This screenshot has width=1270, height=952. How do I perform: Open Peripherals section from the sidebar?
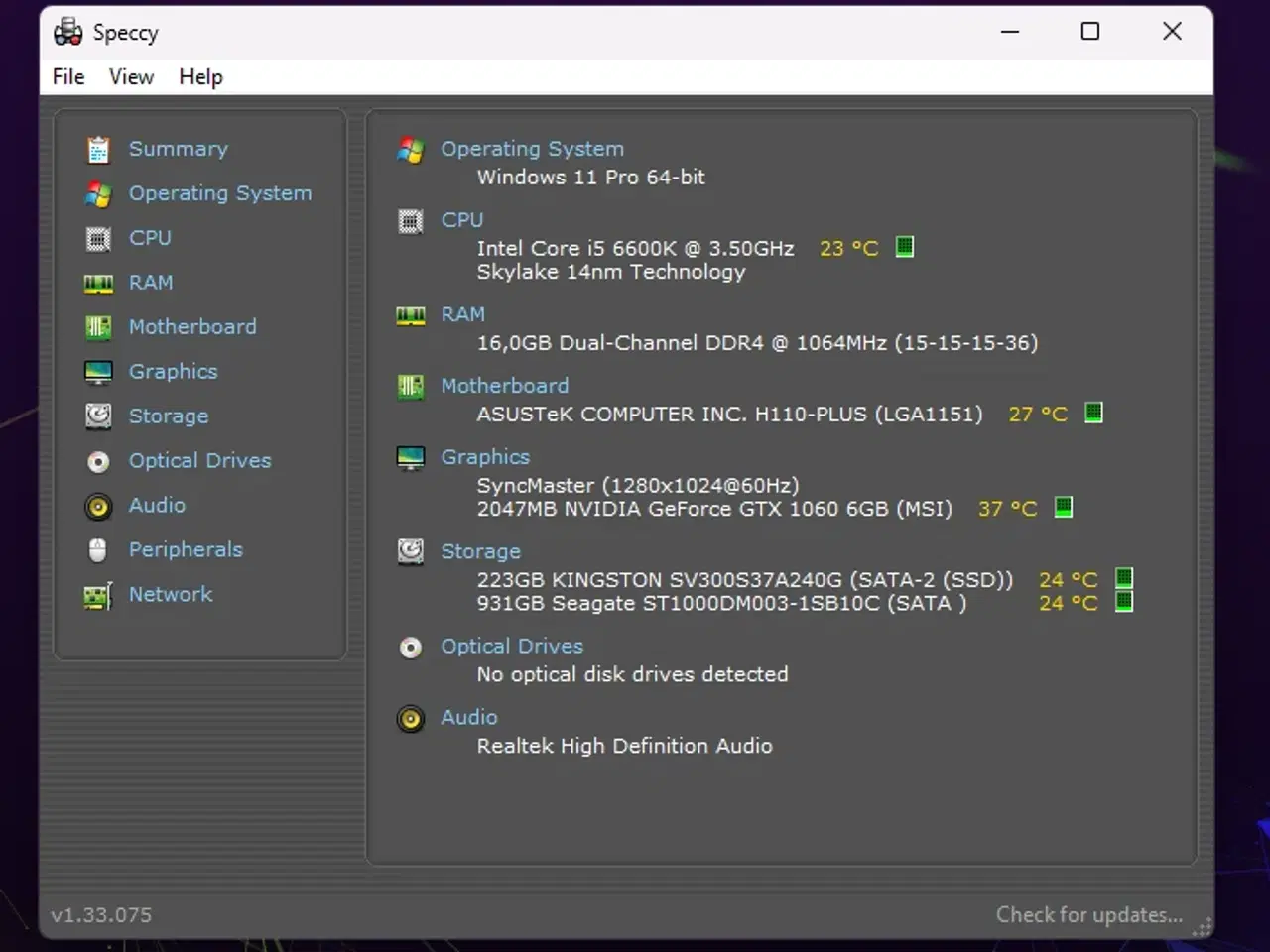(x=186, y=550)
